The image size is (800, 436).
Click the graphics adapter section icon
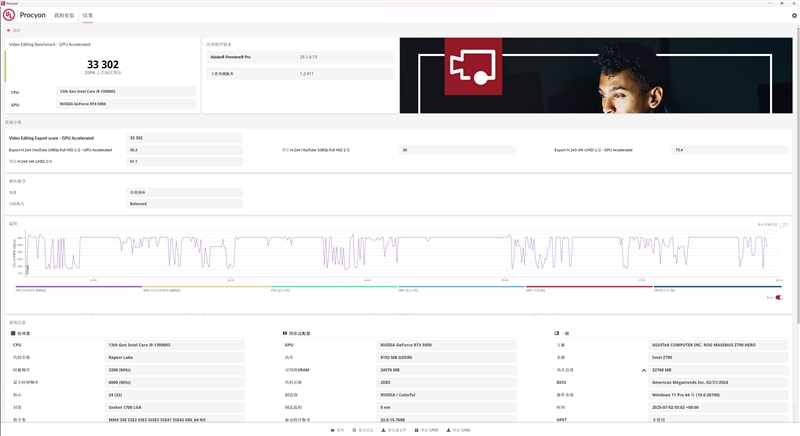point(285,333)
